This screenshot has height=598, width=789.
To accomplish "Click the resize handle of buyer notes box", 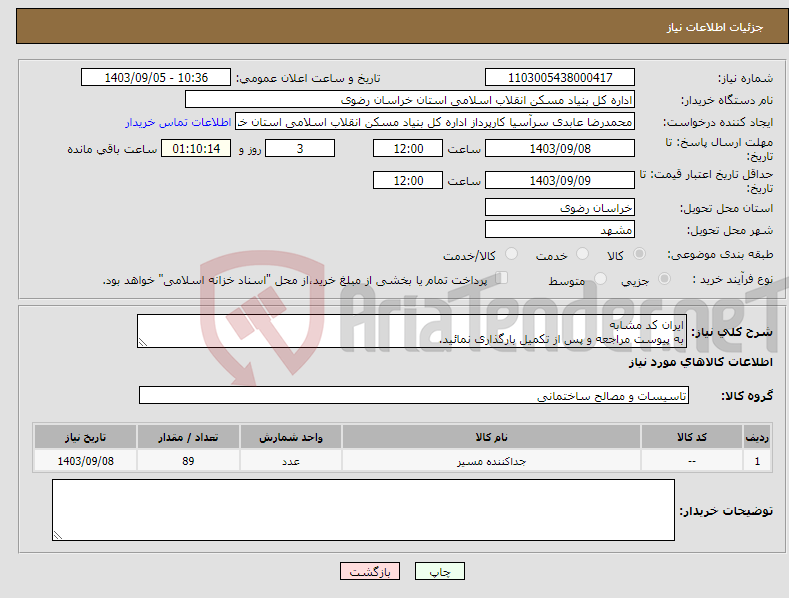I will point(58,535).
